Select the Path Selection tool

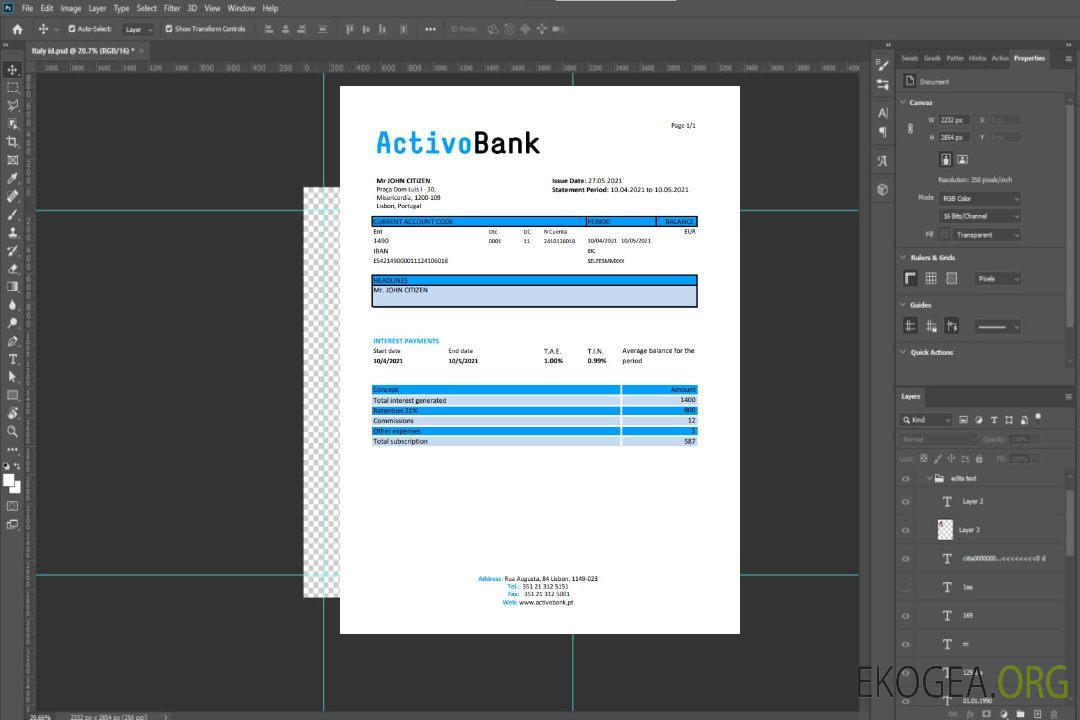12,377
